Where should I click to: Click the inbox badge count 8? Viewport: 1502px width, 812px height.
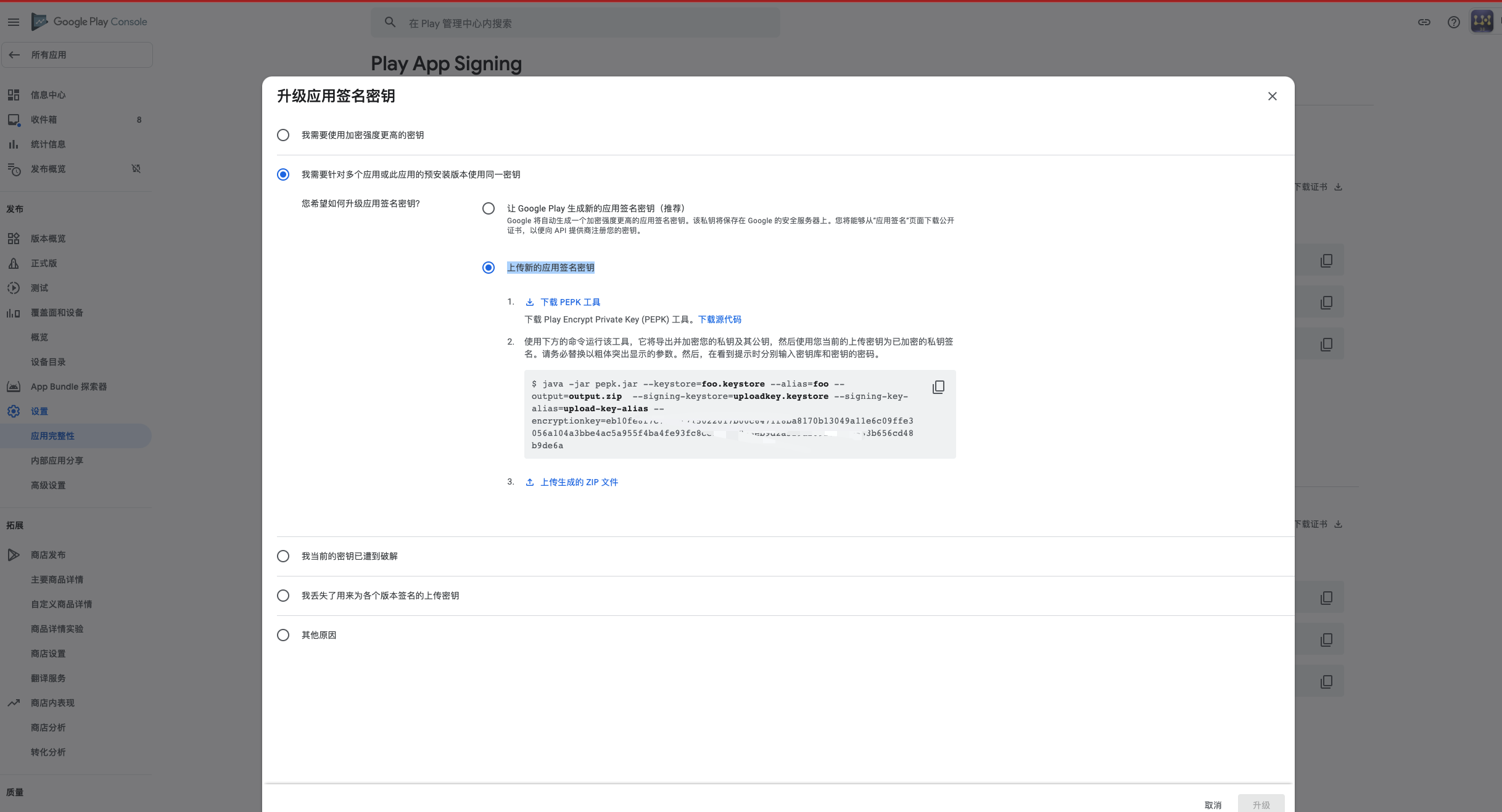(x=139, y=120)
